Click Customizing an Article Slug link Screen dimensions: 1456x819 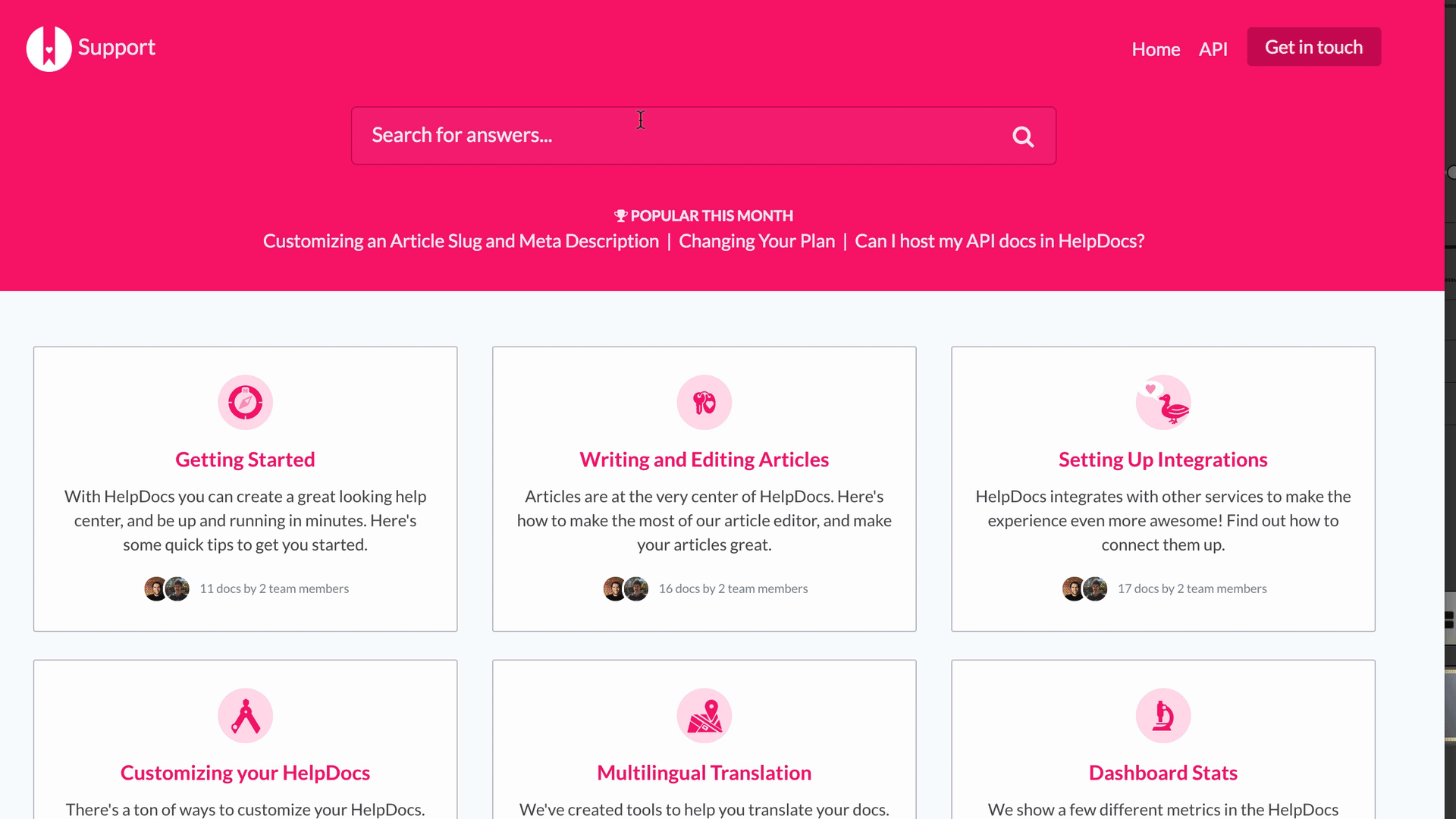pyautogui.click(x=460, y=240)
